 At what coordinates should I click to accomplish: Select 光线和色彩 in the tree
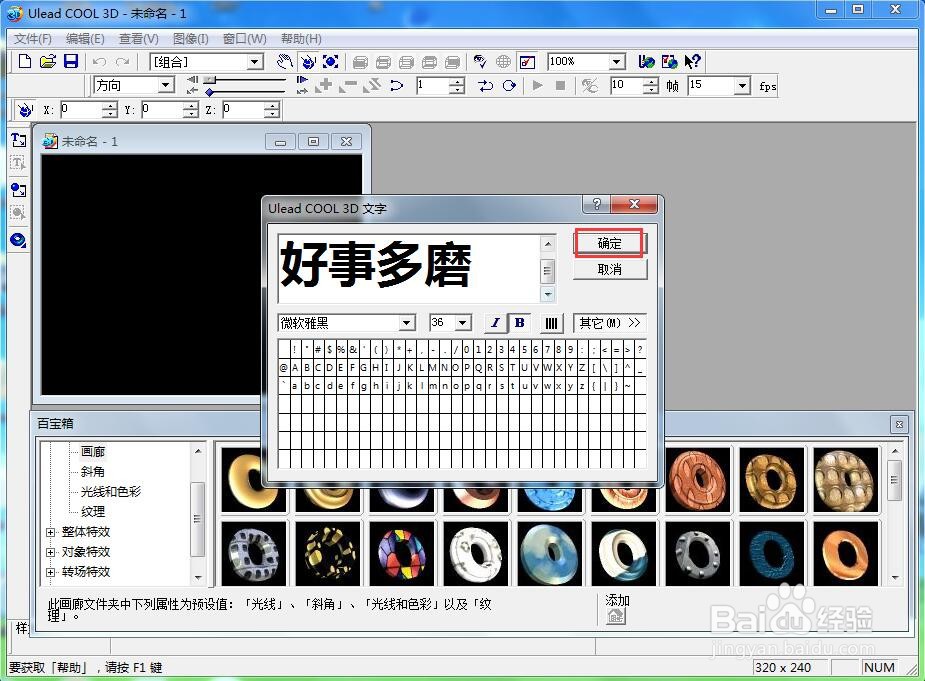111,492
